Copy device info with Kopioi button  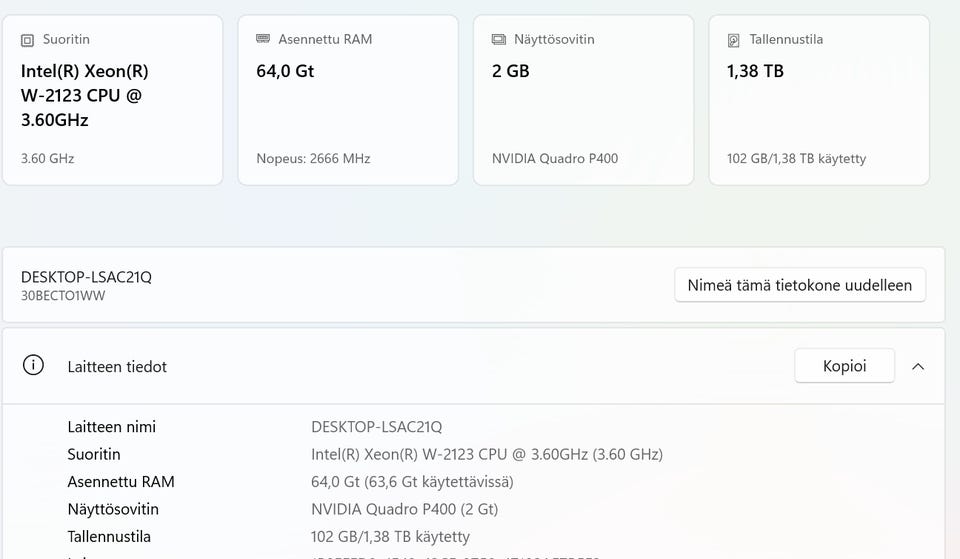tap(844, 366)
